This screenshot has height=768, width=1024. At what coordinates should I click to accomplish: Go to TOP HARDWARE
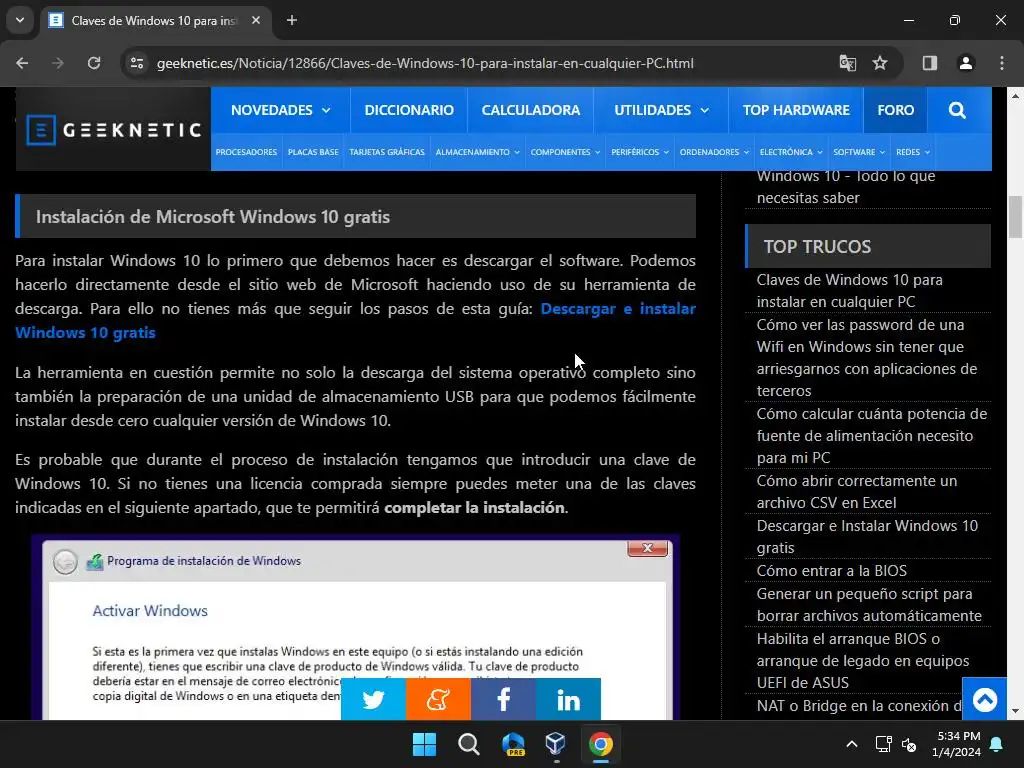click(796, 110)
